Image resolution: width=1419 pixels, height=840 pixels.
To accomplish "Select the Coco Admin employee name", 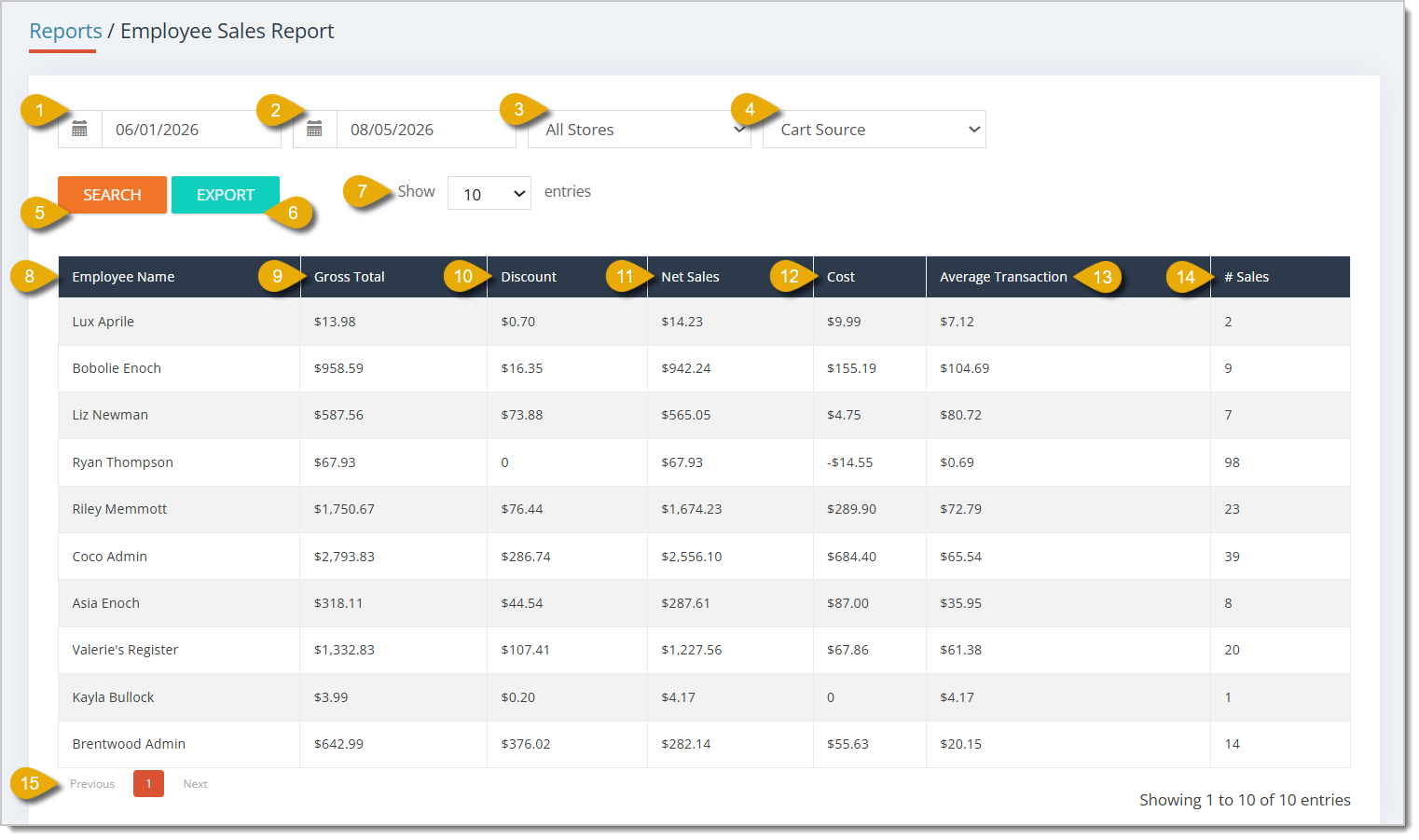I will (x=110, y=557).
